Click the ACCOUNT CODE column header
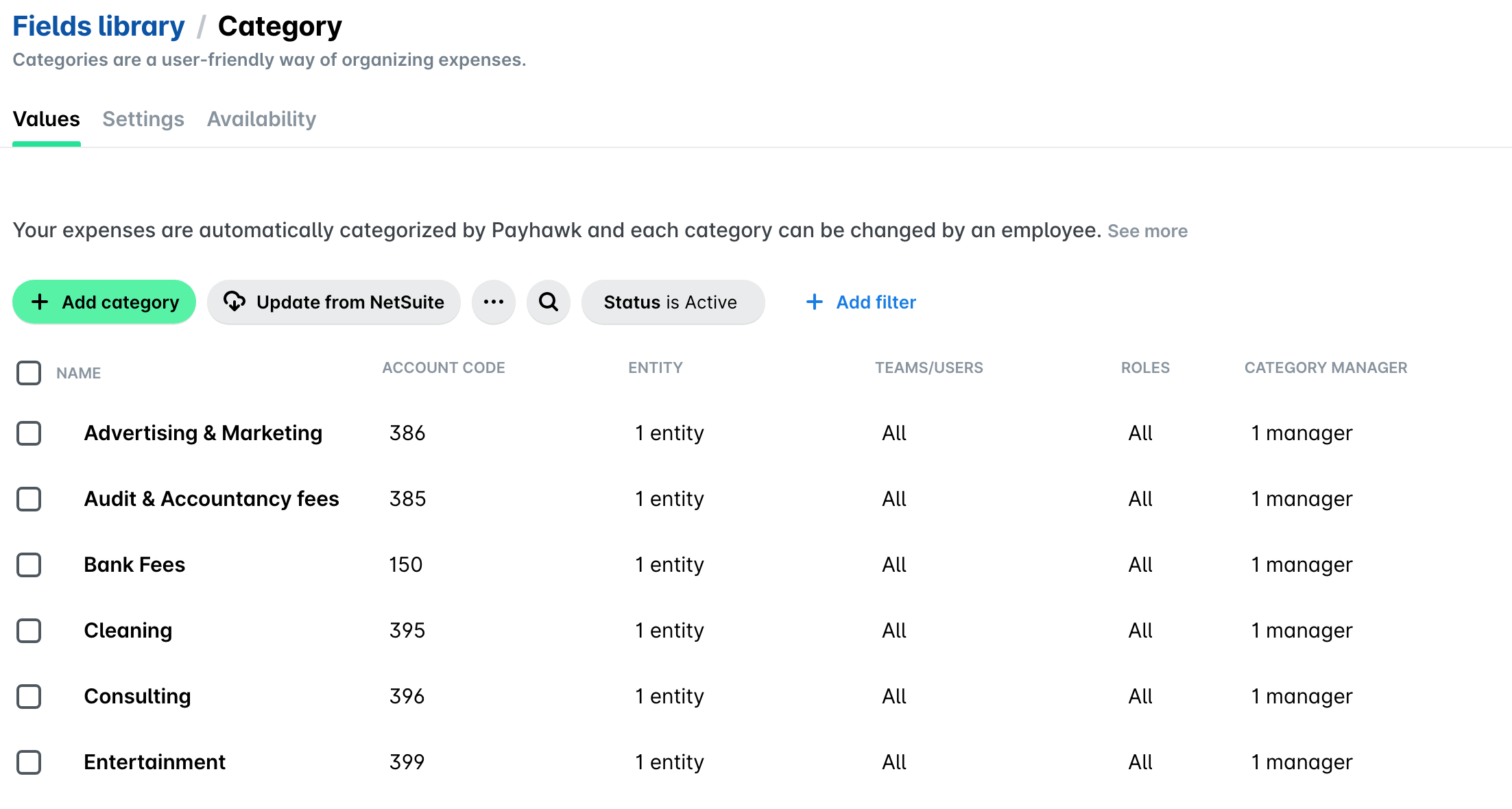Viewport: 1512px width, 809px height. pyautogui.click(x=444, y=367)
